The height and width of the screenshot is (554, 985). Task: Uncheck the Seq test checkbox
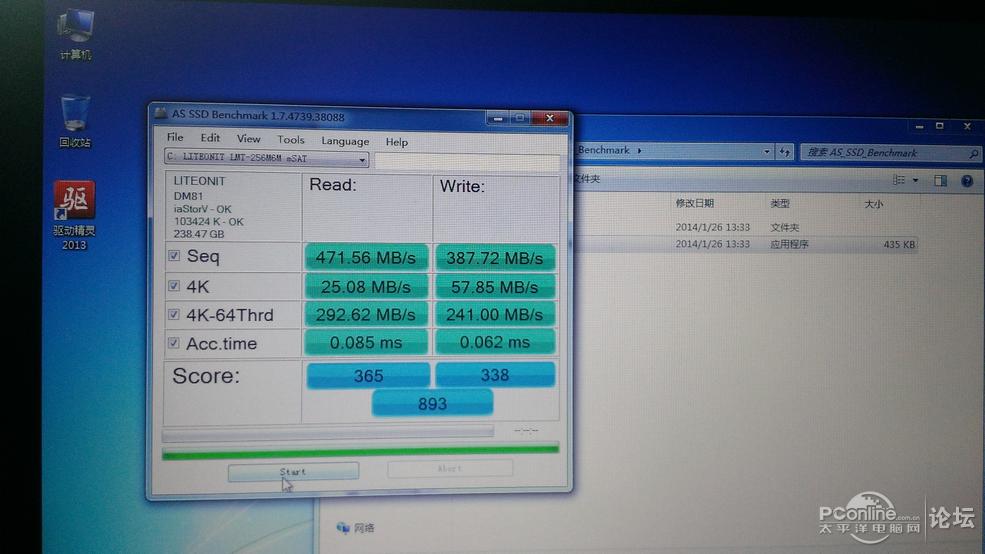click(174, 256)
